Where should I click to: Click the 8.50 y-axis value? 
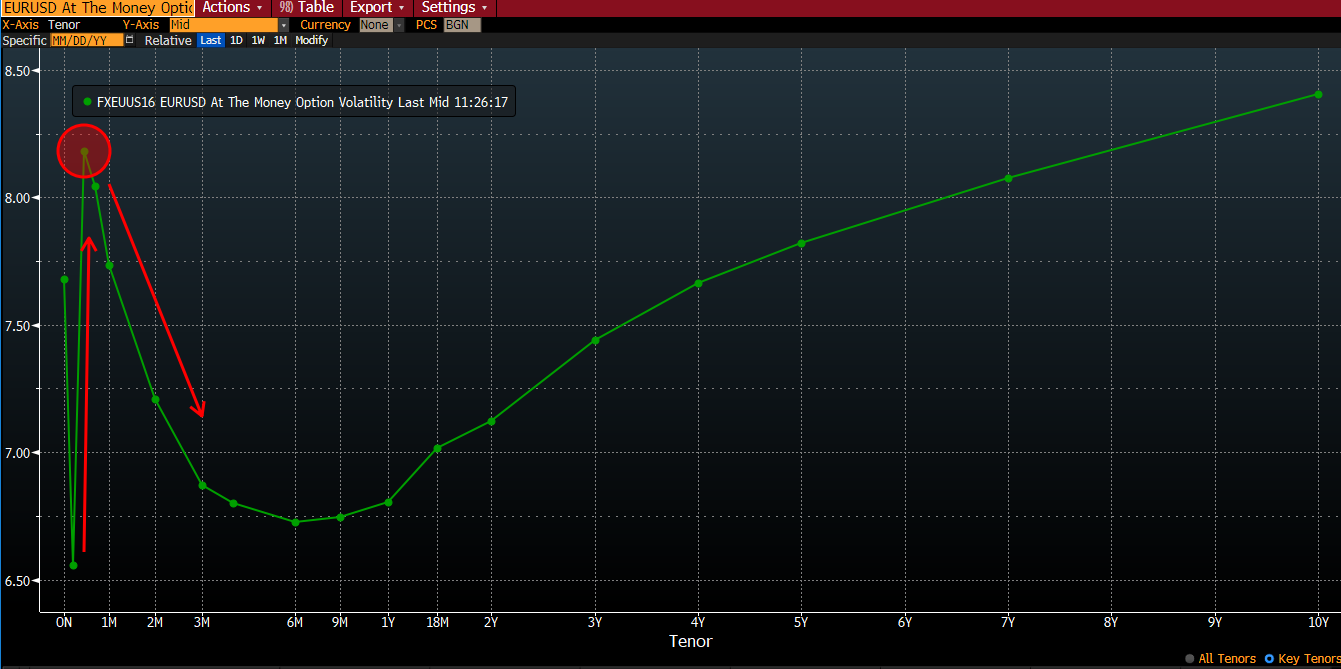coord(19,71)
